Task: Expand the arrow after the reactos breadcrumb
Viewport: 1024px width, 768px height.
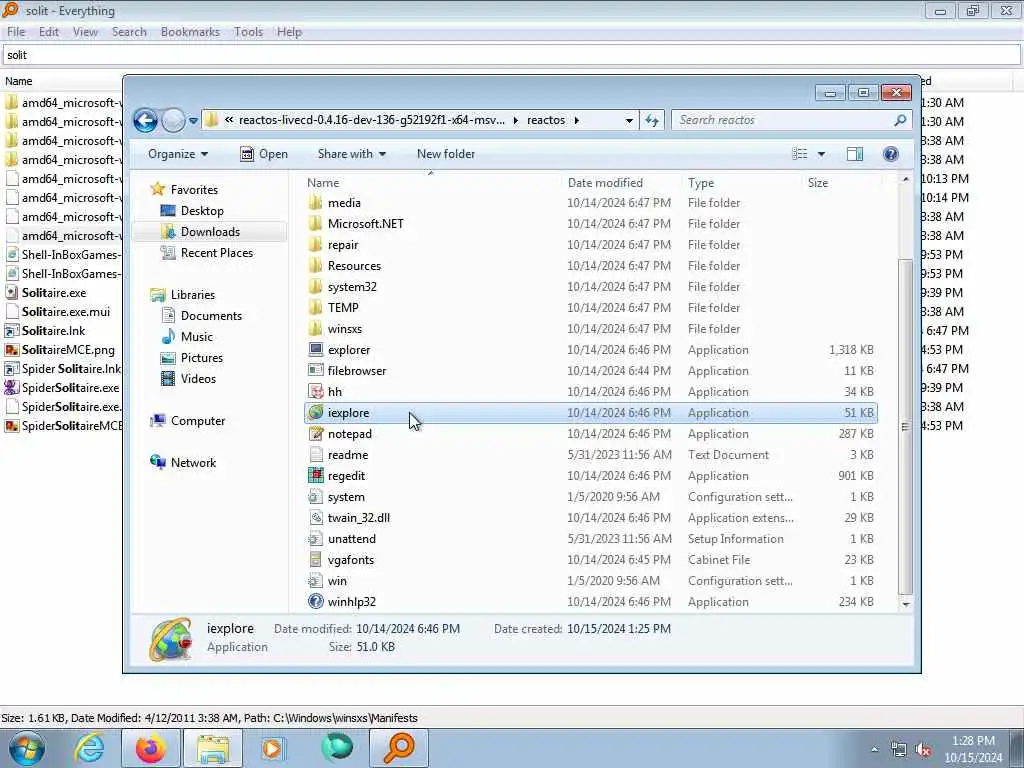Action: (577, 120)
